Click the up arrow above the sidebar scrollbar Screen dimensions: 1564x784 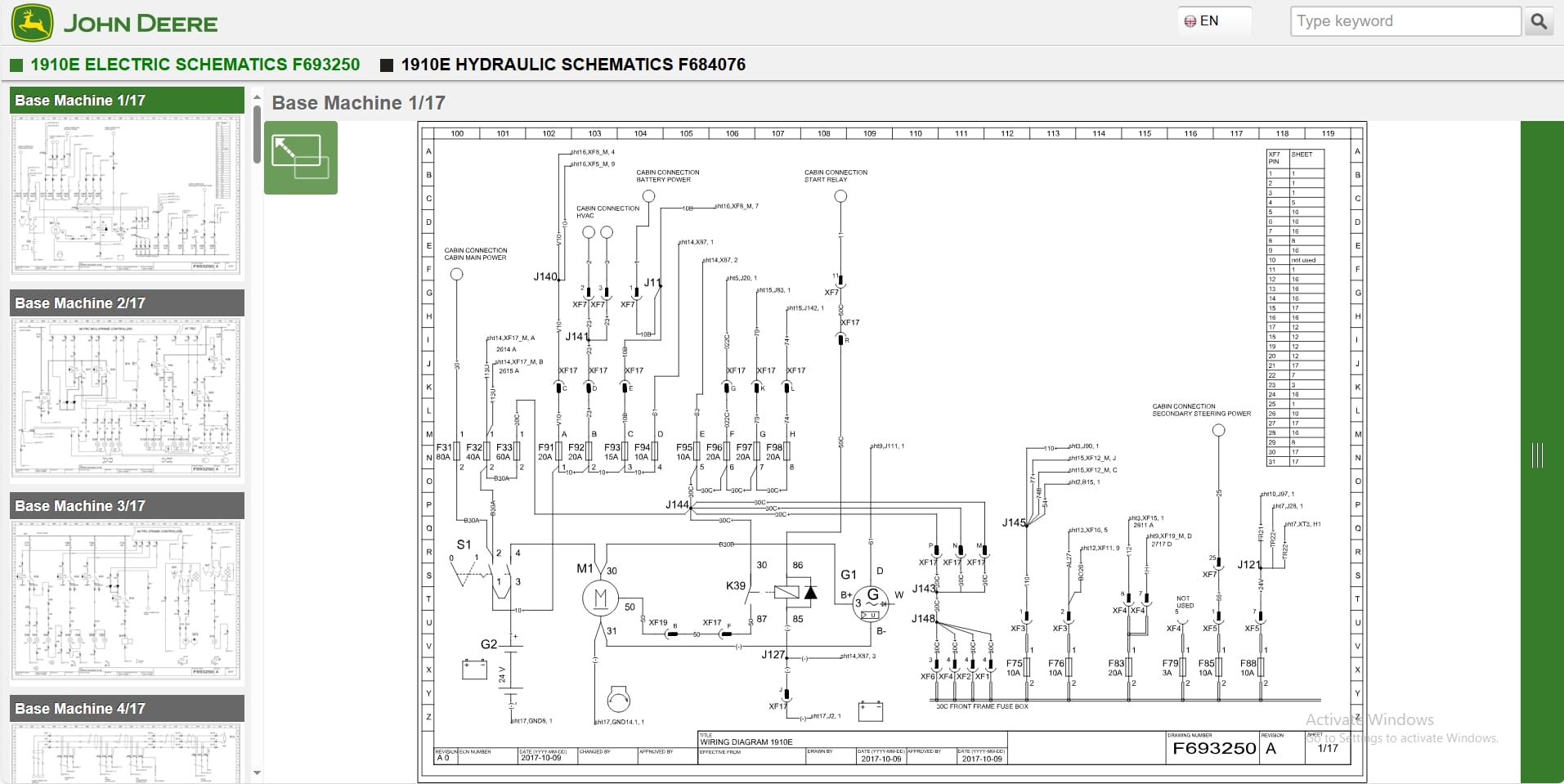257,96
